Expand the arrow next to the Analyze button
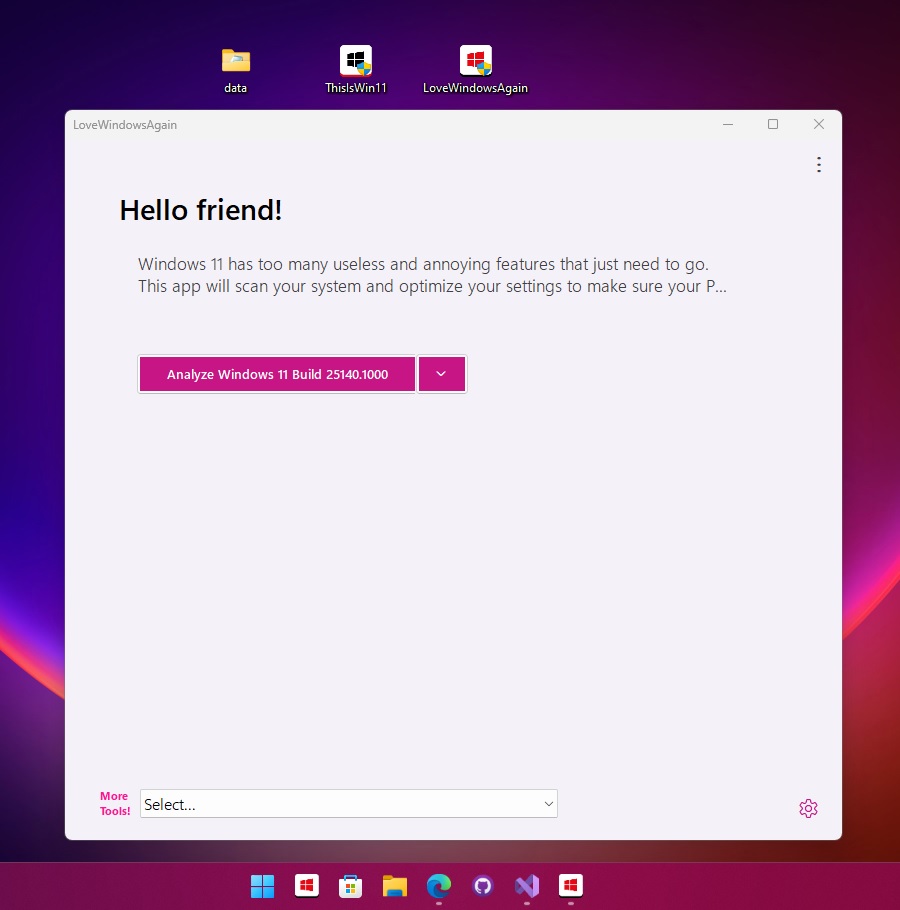The height and width of the screenshot is (910, 900). pos(441,374)
